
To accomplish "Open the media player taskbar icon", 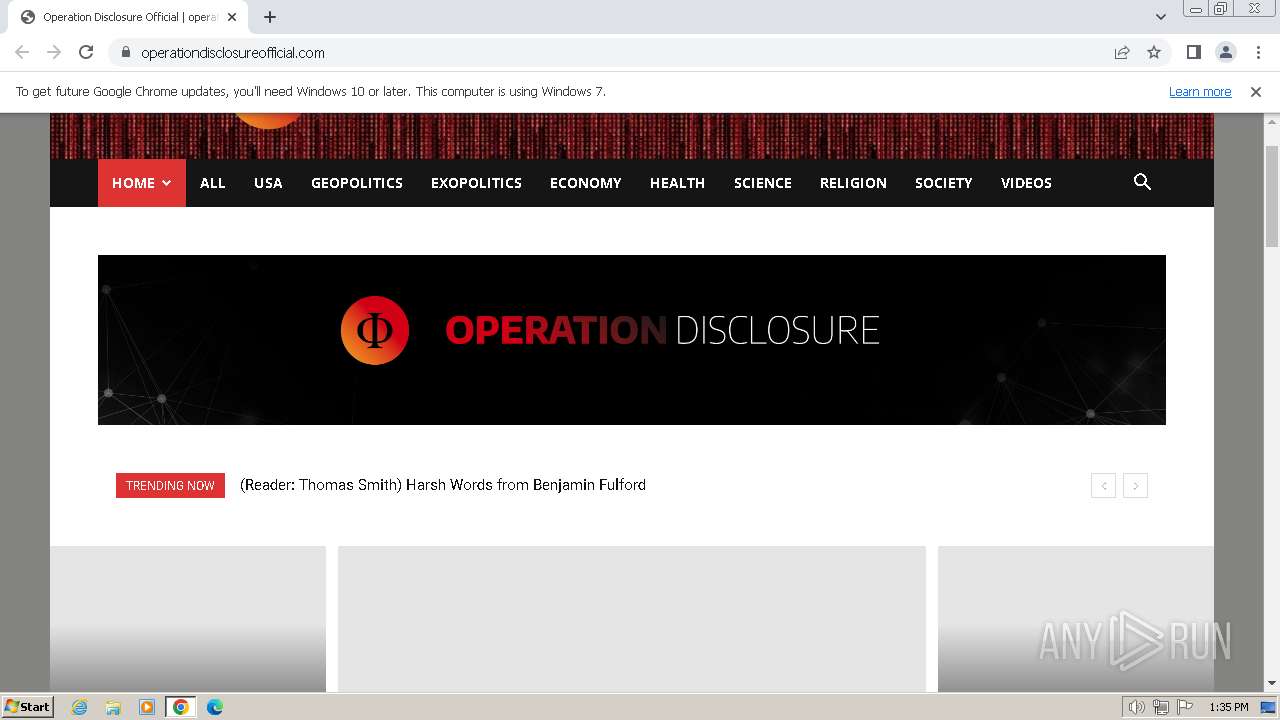I will 147,707.
